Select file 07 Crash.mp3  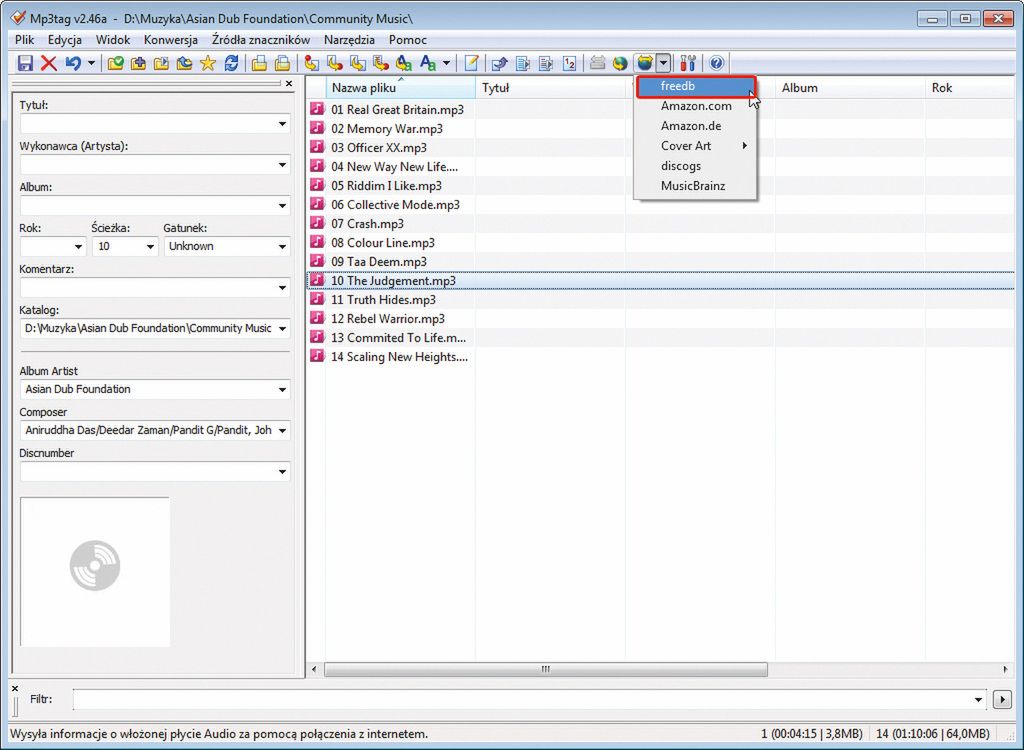click(x=367, y=224)
